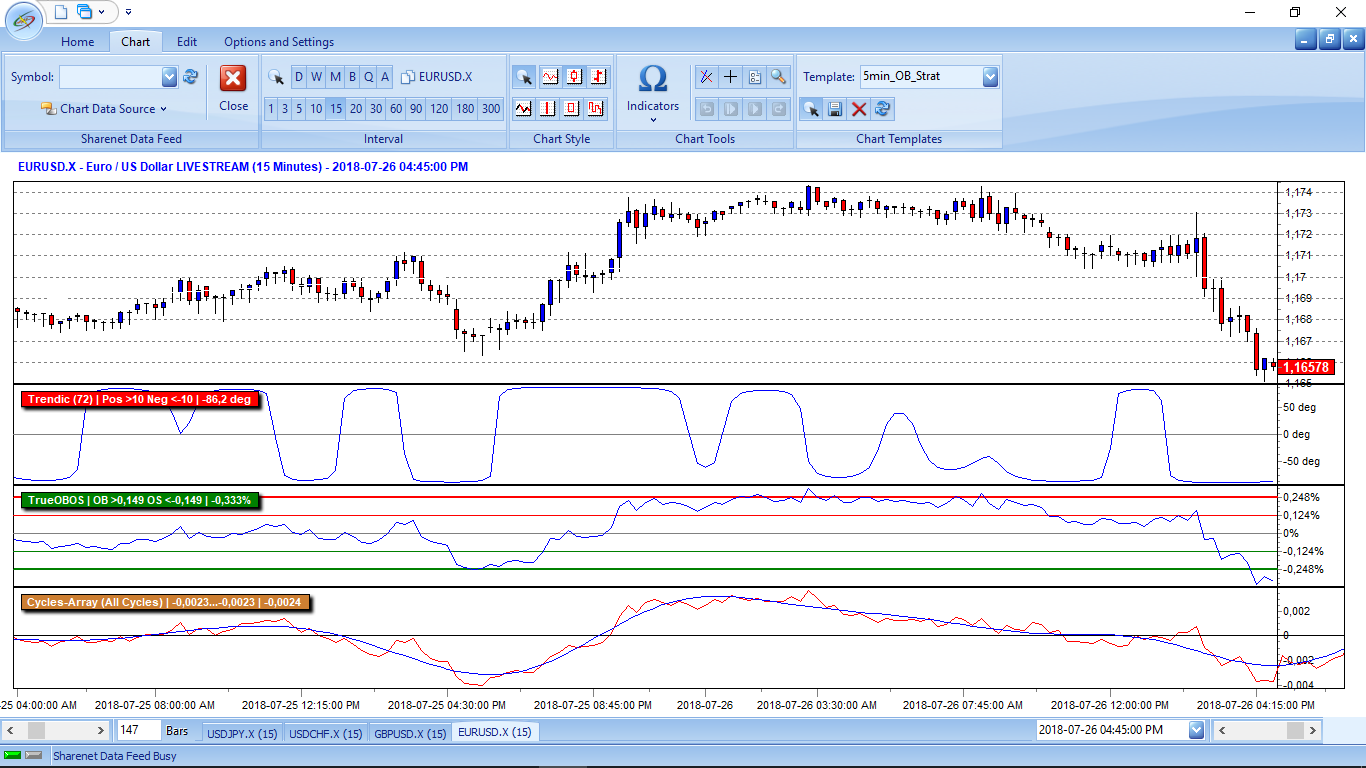1366x768 pixels.
Task: Click the bottom-left horizontal chart scrollbar
Action: 58,731
